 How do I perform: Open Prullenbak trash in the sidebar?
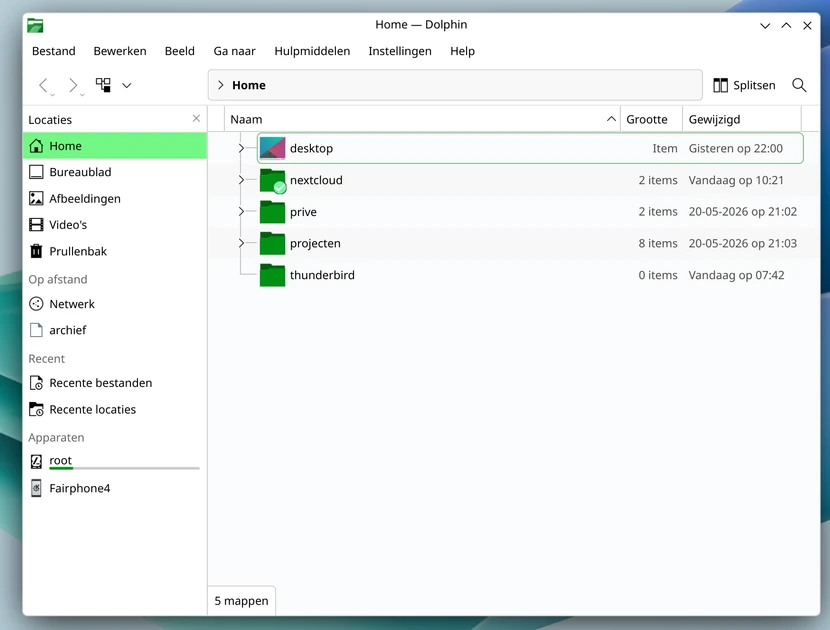tap(115, 251)
